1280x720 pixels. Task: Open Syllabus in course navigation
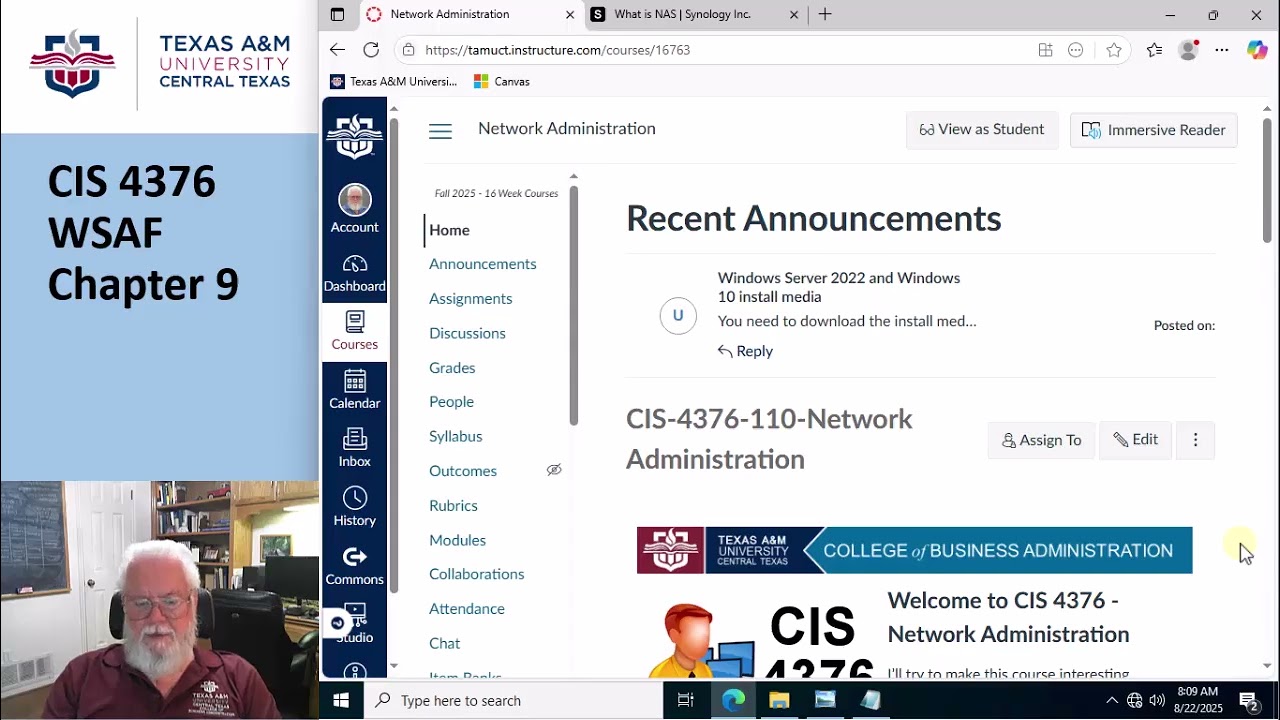[x=456, y=436]
